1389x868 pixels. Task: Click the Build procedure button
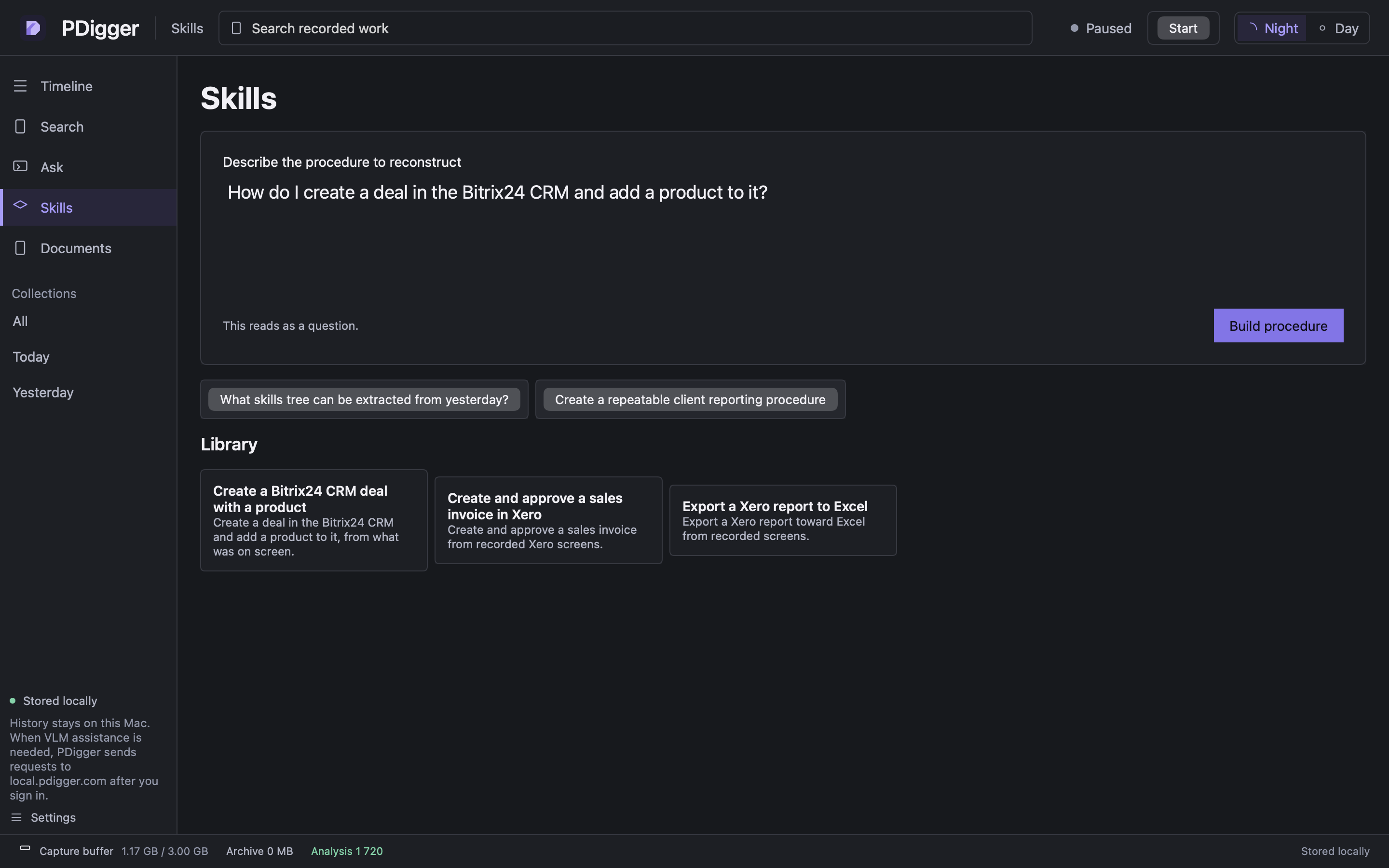coord(1278,325)
